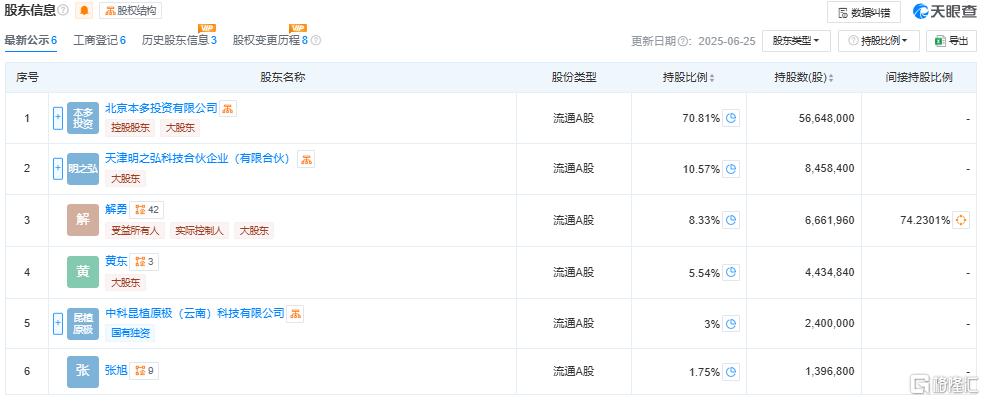This screenshot has height=401, width=985.
Task: Open pie chart for 10.57% holding
Action: point(731,168)
